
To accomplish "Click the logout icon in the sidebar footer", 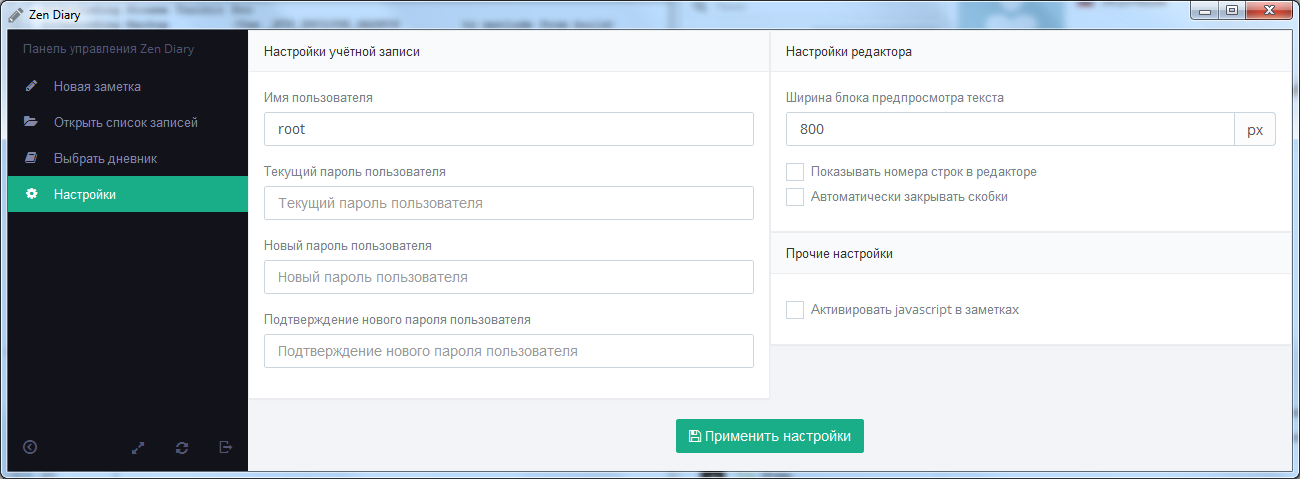I will tap(226, 447).
